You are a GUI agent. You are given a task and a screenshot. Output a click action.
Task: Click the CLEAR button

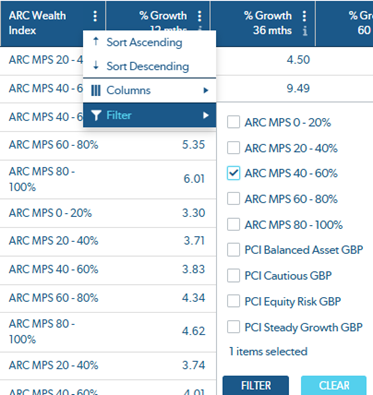pyautogui.click(x=334, y=385)
